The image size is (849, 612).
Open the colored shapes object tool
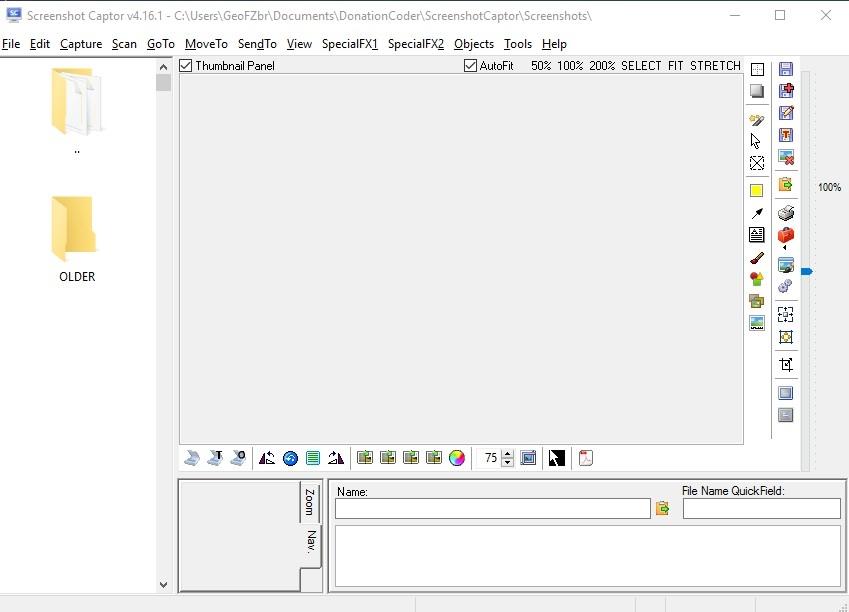(757, 279)
